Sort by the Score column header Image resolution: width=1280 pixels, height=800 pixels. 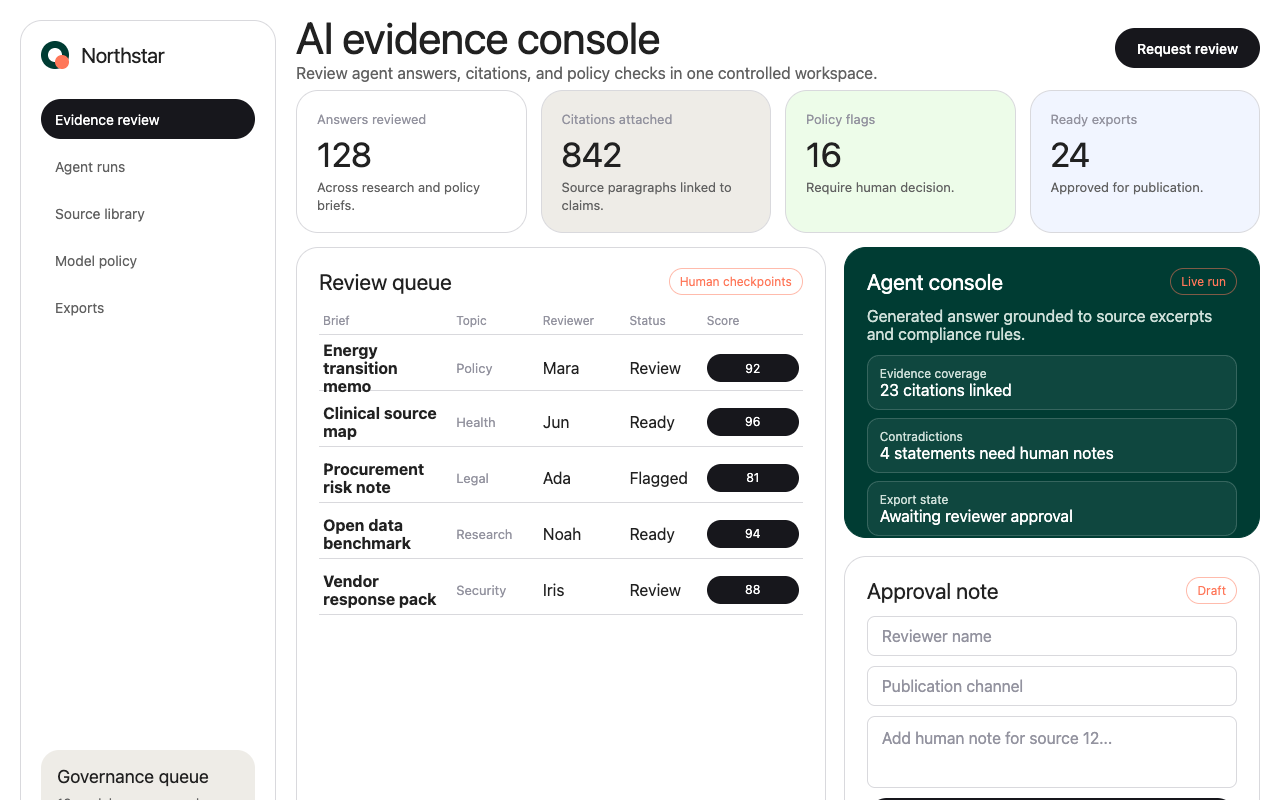(x=723, y=321)
